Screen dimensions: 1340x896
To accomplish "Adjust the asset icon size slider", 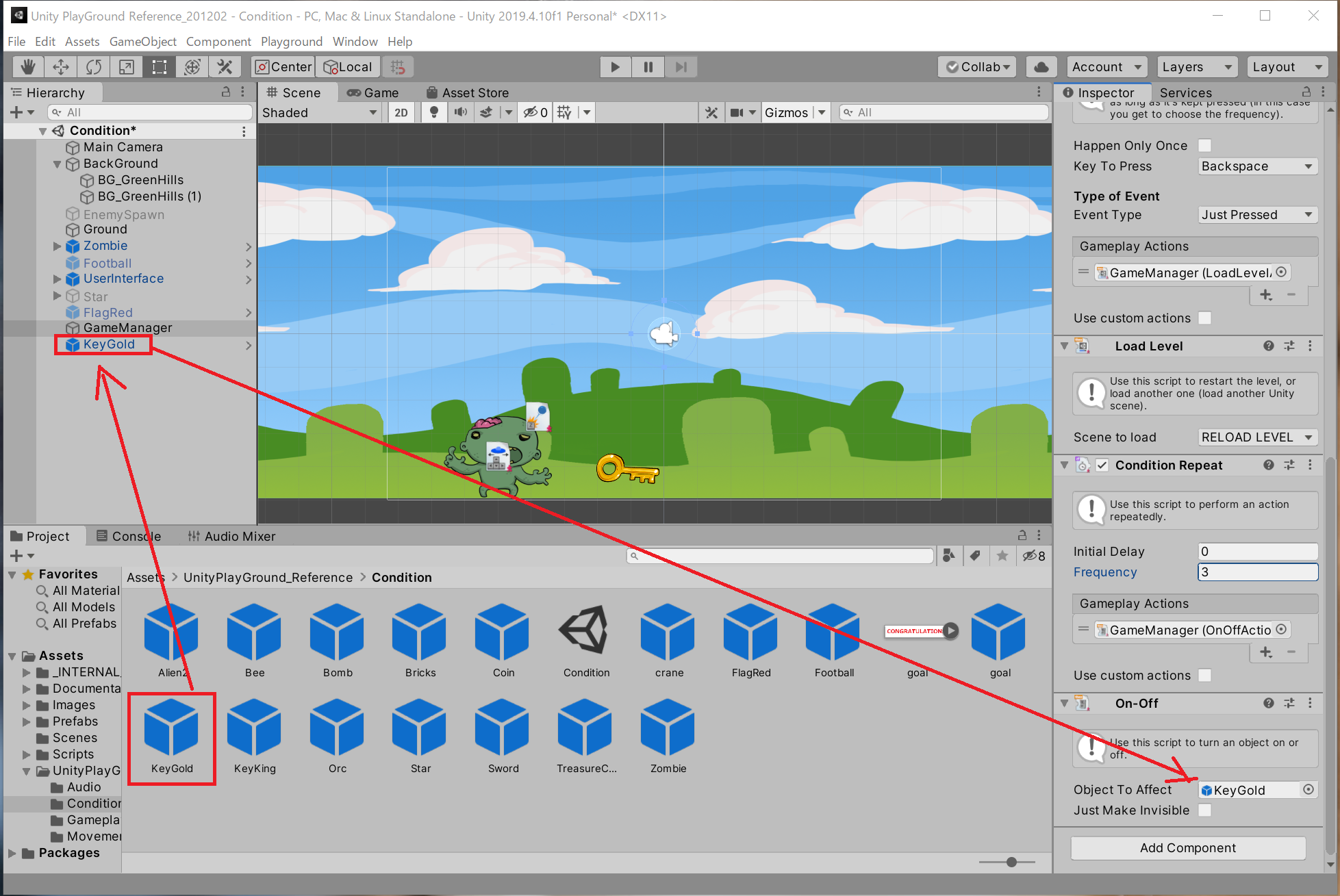I will (x=1011, y=862).
